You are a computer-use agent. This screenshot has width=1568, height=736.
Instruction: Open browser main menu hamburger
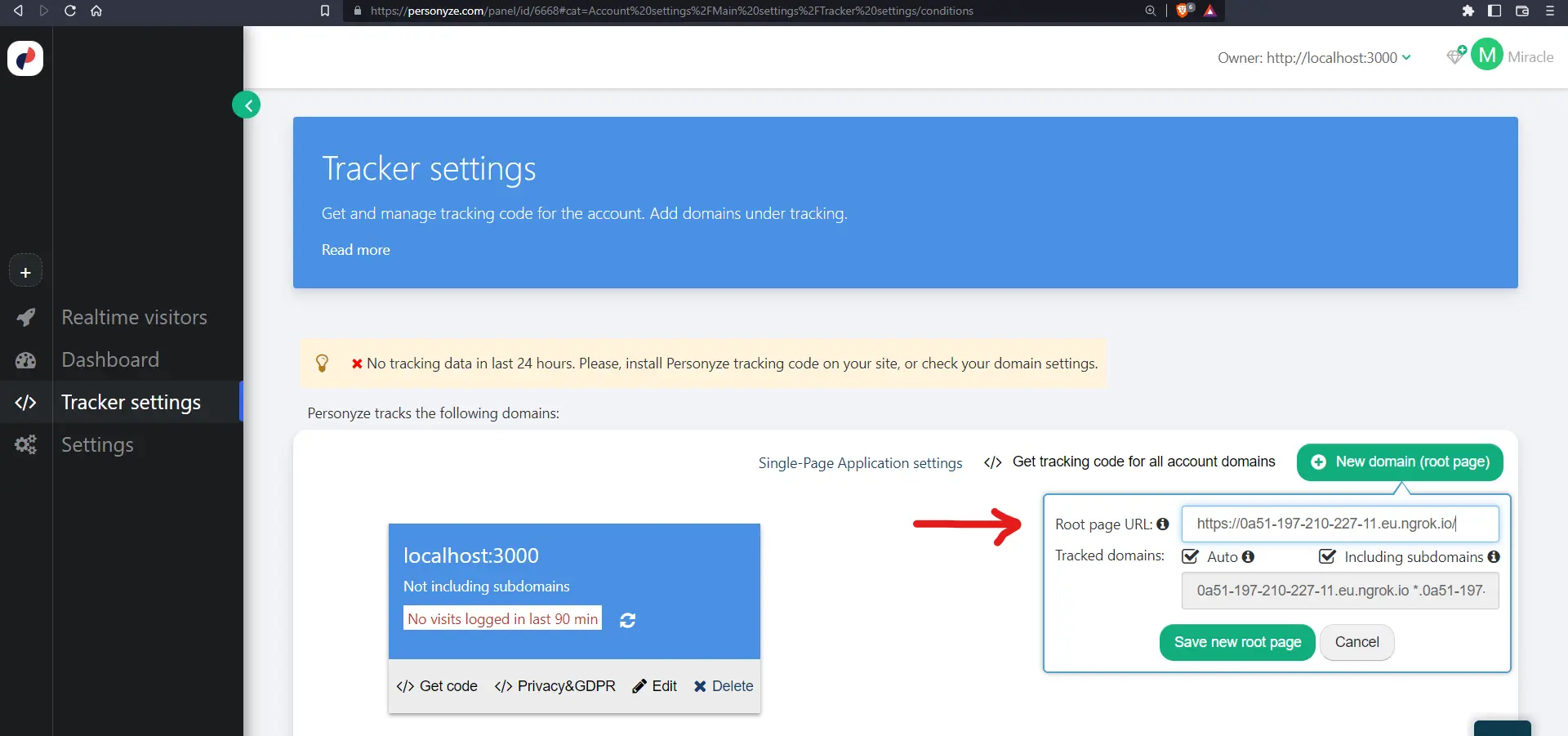(1550, 11)
